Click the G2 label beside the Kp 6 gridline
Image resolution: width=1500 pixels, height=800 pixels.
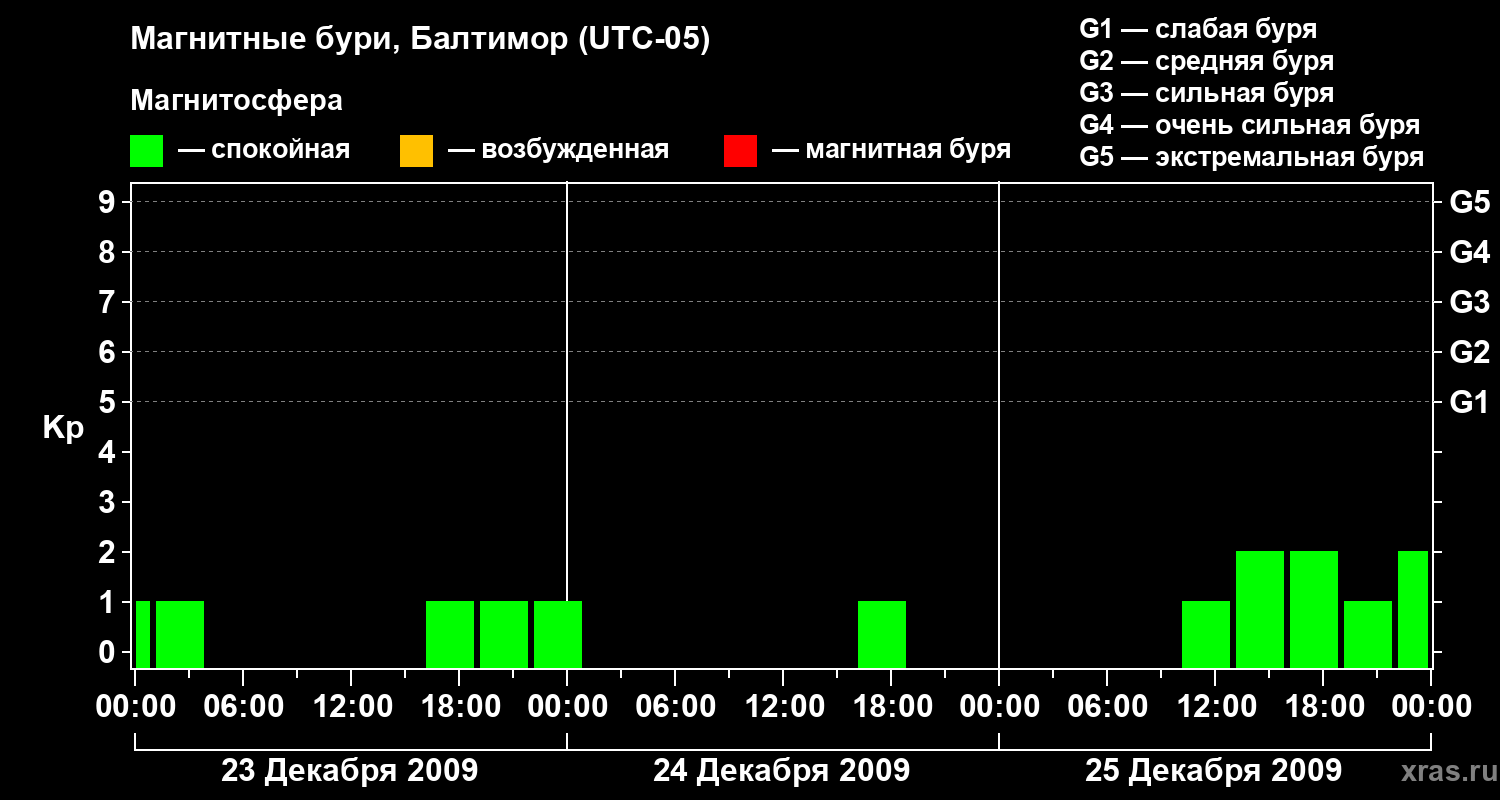(x=1469, y=352)
